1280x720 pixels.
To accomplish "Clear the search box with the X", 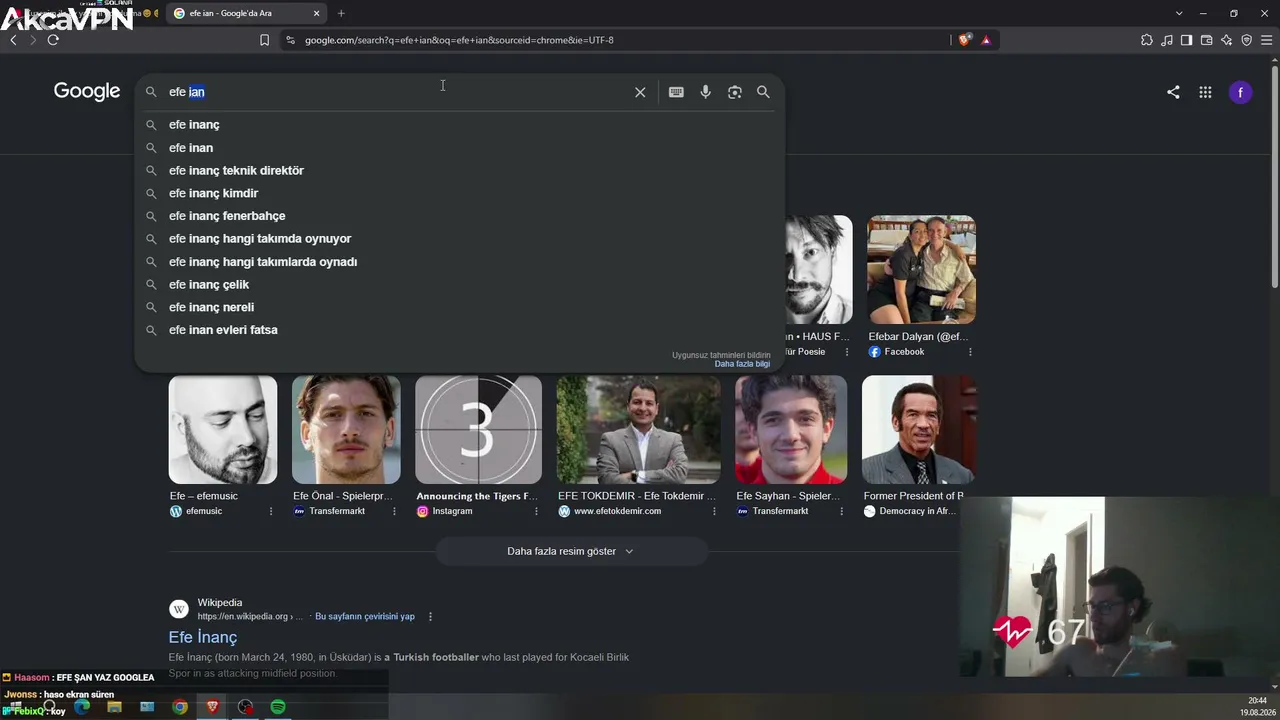I will point(640,92).
